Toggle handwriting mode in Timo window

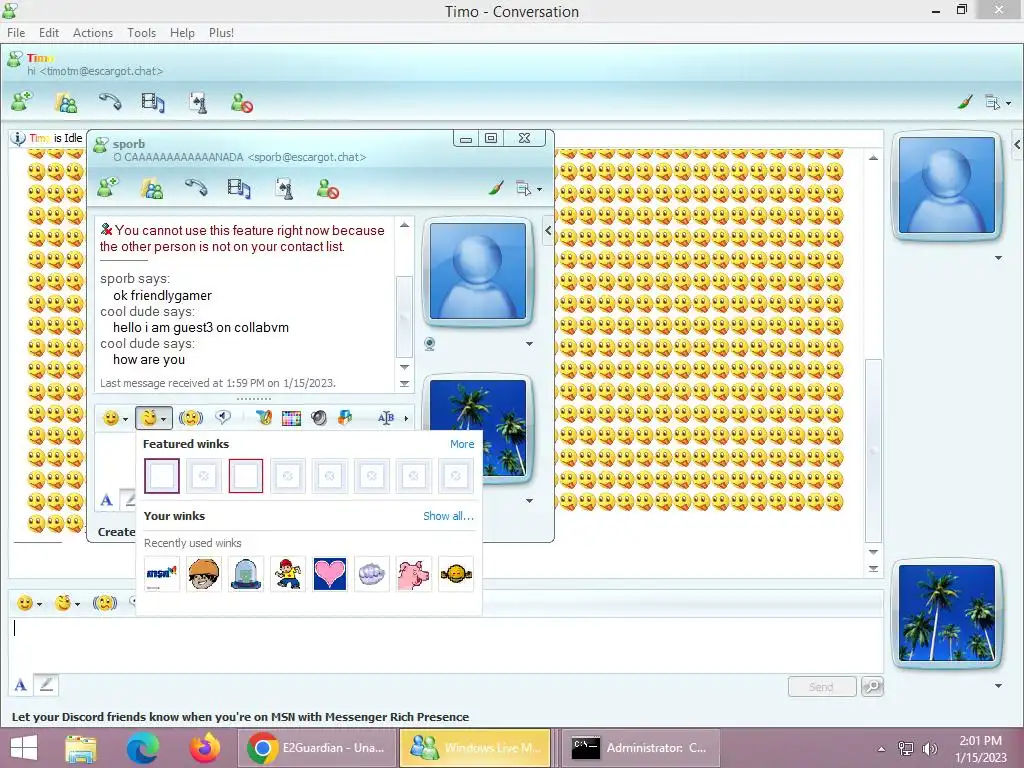pos(46,684)
